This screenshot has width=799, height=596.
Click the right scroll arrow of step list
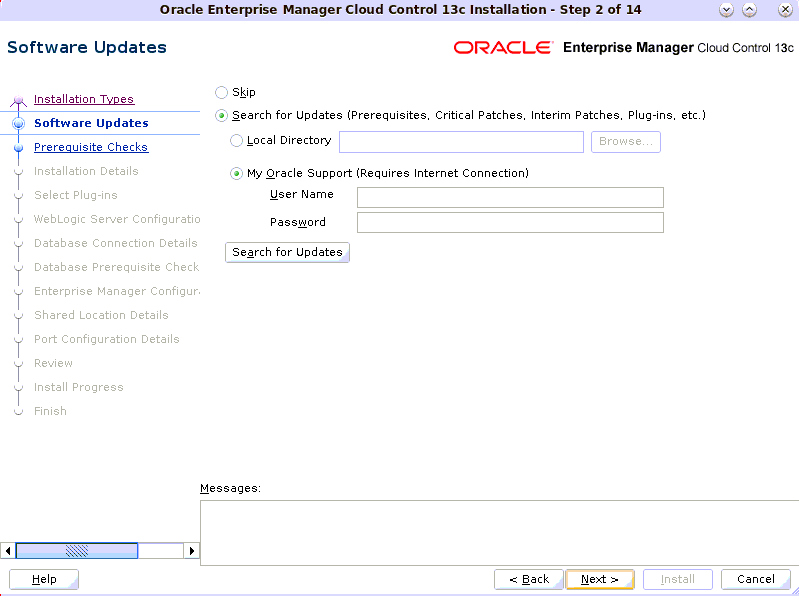192,551
